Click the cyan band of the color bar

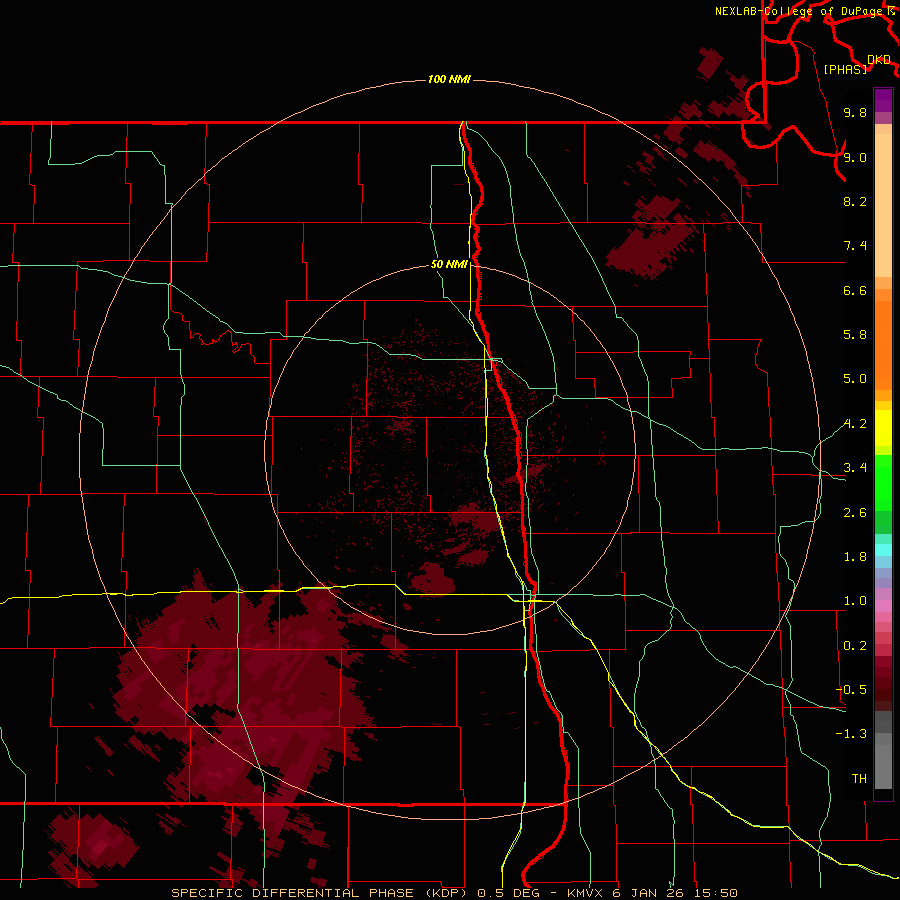point(883,550)
